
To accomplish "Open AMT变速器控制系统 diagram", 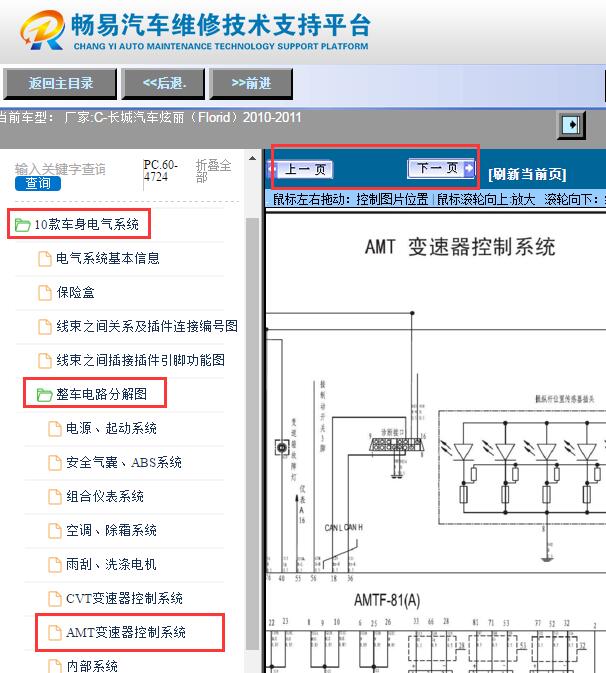I will click(x=126, y=632).
